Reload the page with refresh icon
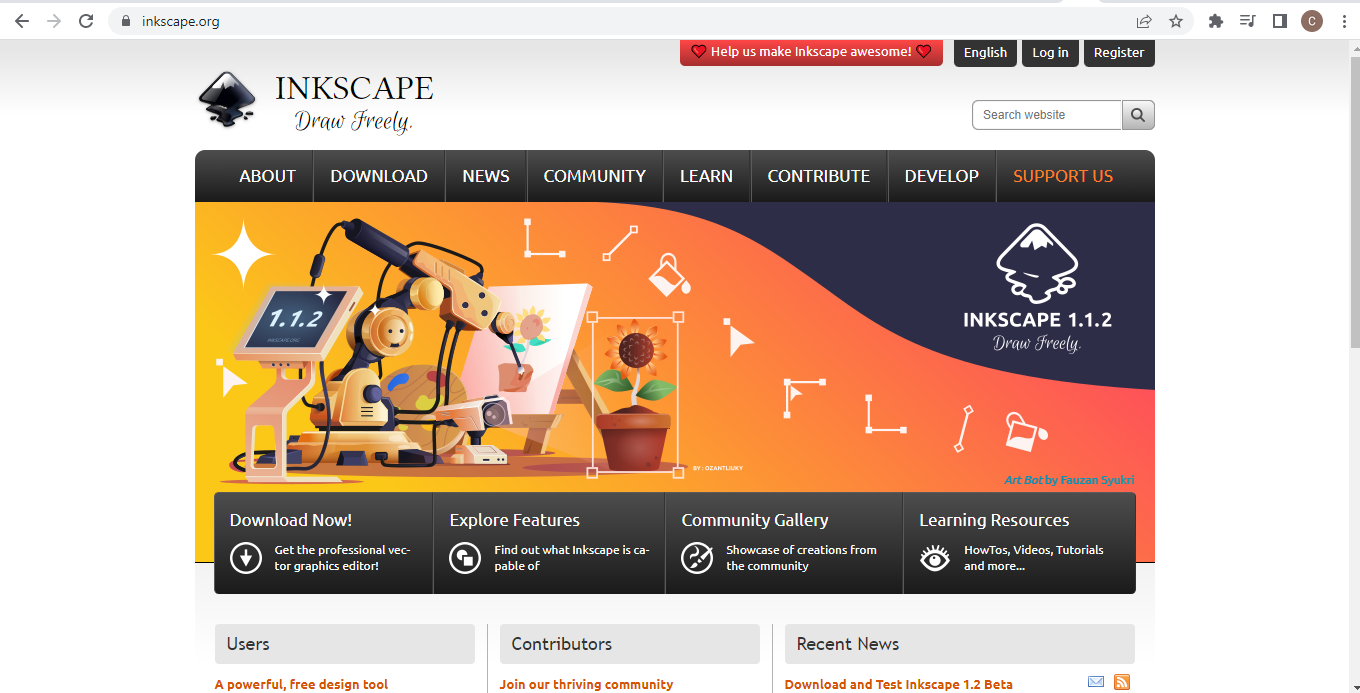Screen dimensions: 1360x693 click(86, 21)
